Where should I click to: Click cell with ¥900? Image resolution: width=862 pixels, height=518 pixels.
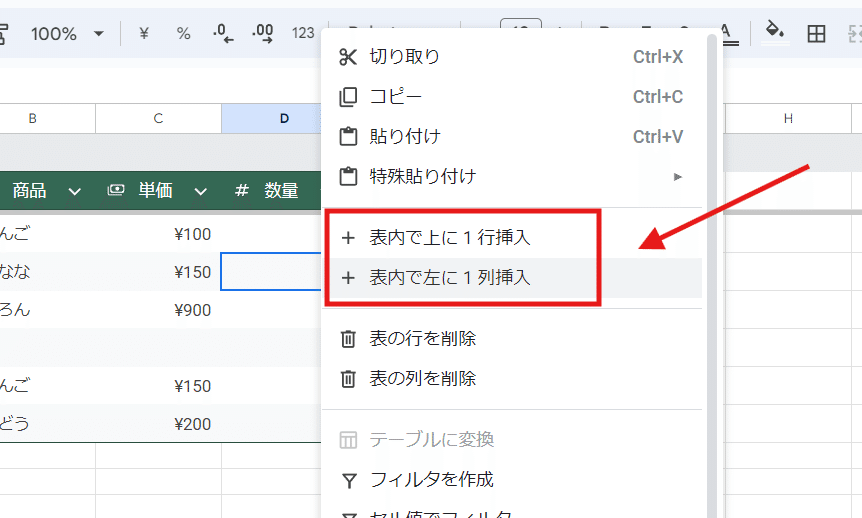tap(158, 310)
